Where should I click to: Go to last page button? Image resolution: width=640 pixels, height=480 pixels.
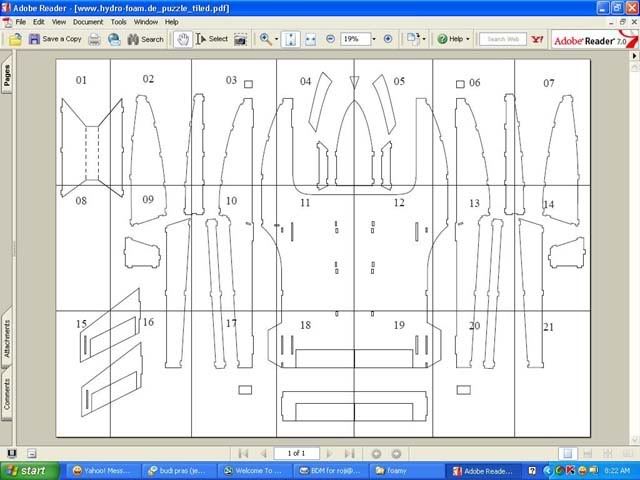(x=349, y=453)
